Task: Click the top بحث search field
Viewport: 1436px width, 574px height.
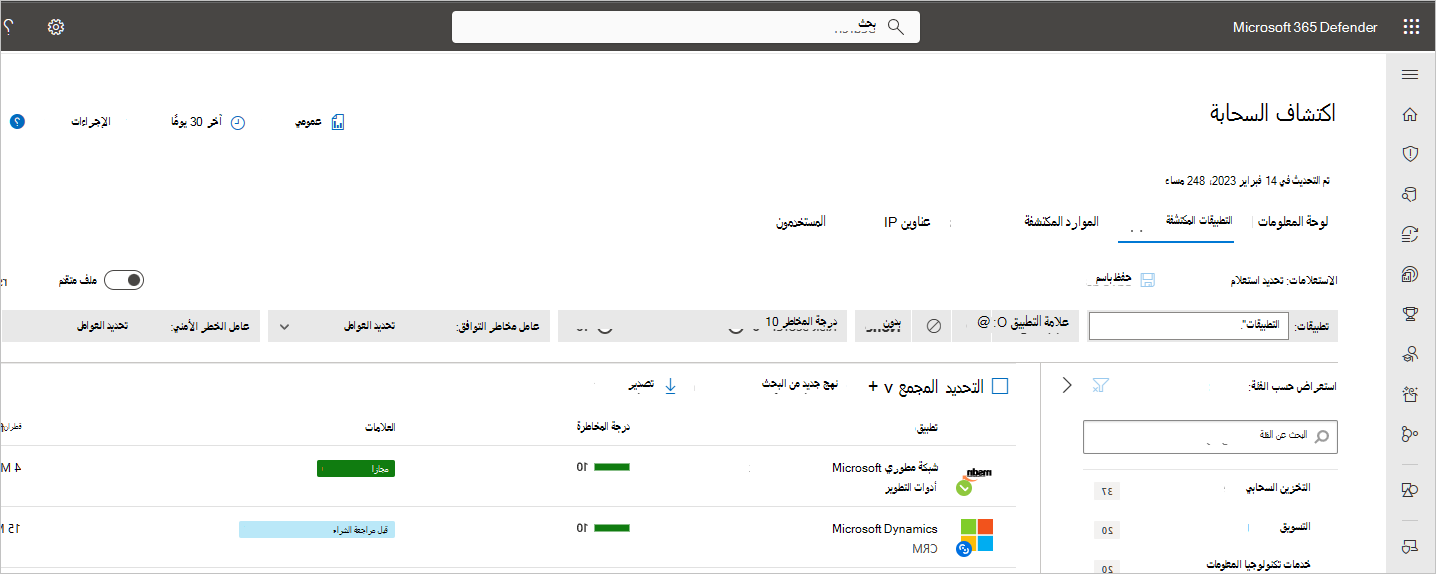Action: pyautogui.click(x=686, y=27)
